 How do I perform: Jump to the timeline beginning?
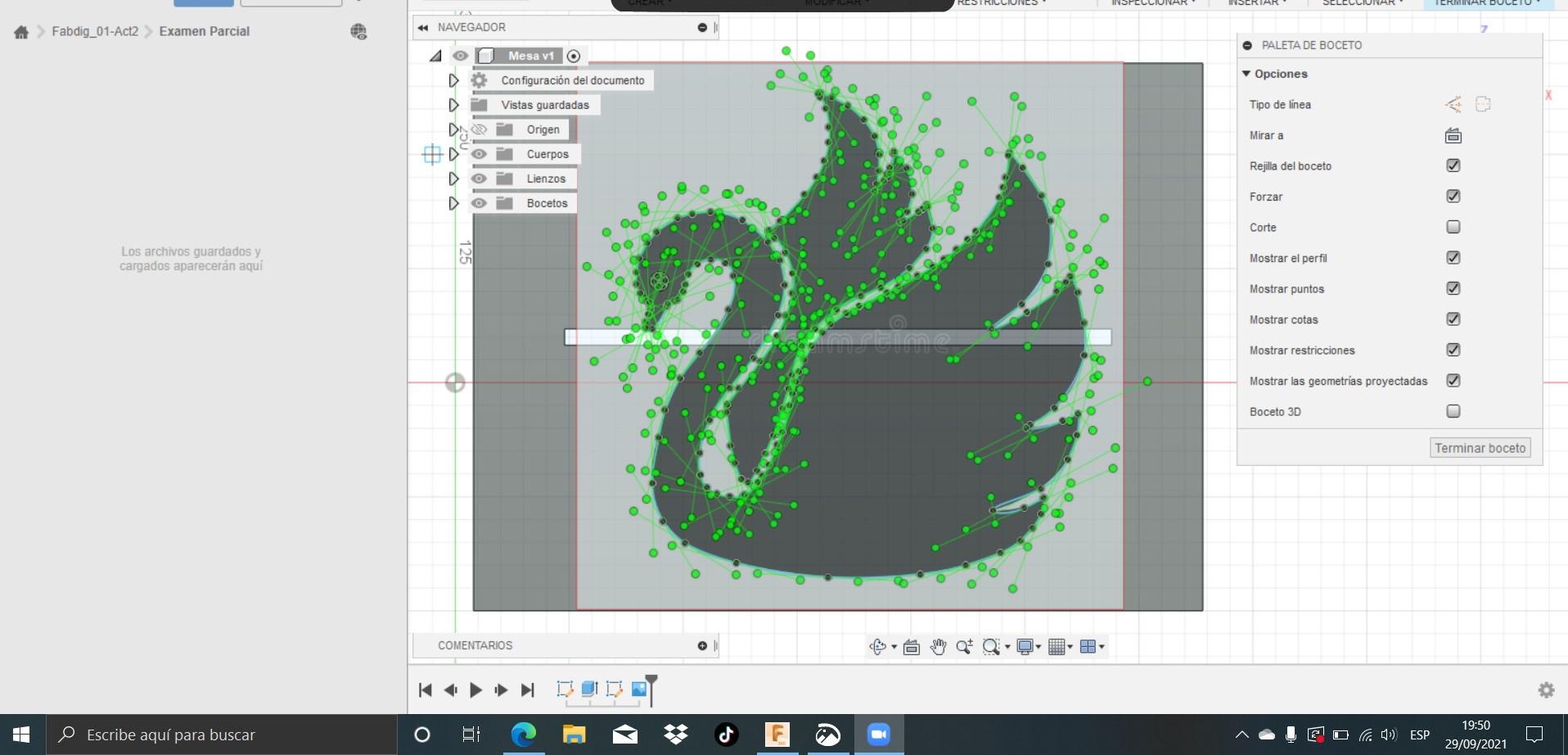click(425, 690)
